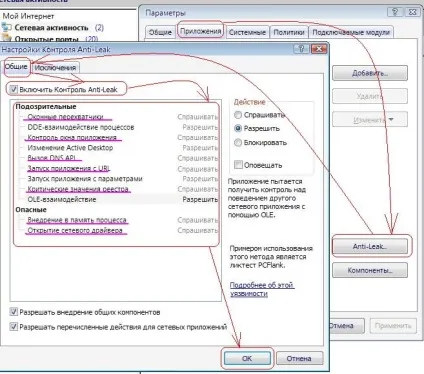Click OK in the Anti-Leak dialog
424x374 pixels.
[x=247, y=358]
